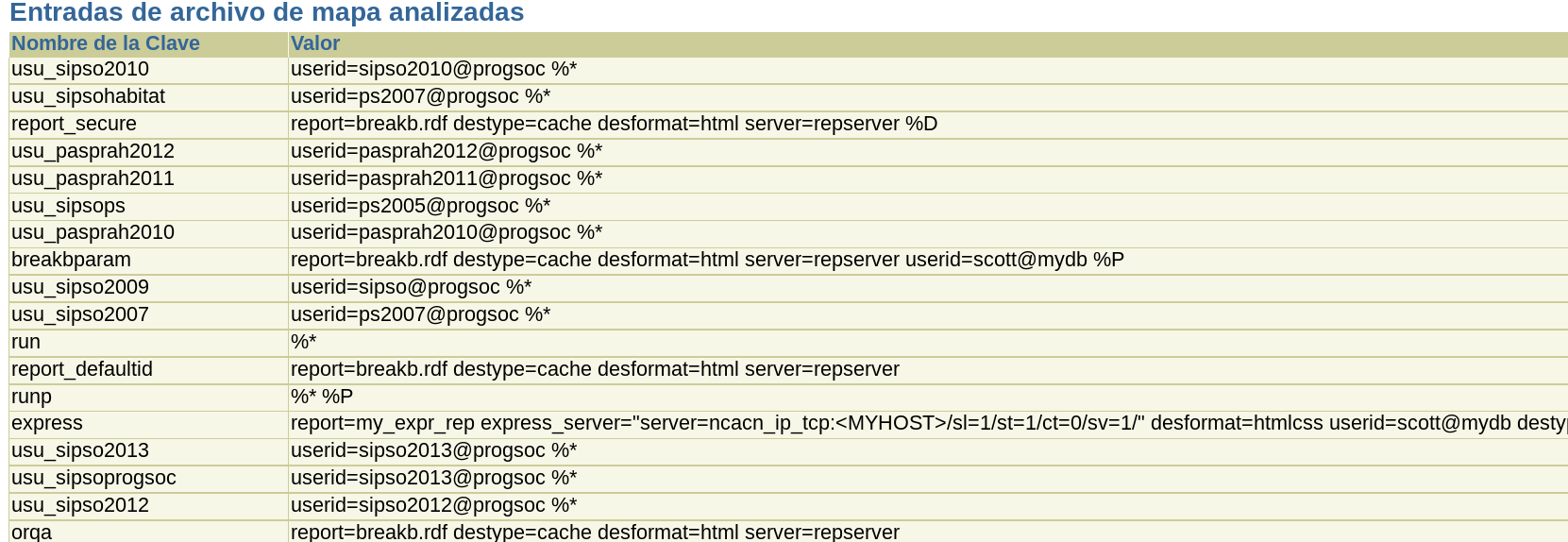Click the 'Entradas de archivo de mapa analizadas' heading
The height and width of the screenshot is (542, 1568).
click(266, 13)
